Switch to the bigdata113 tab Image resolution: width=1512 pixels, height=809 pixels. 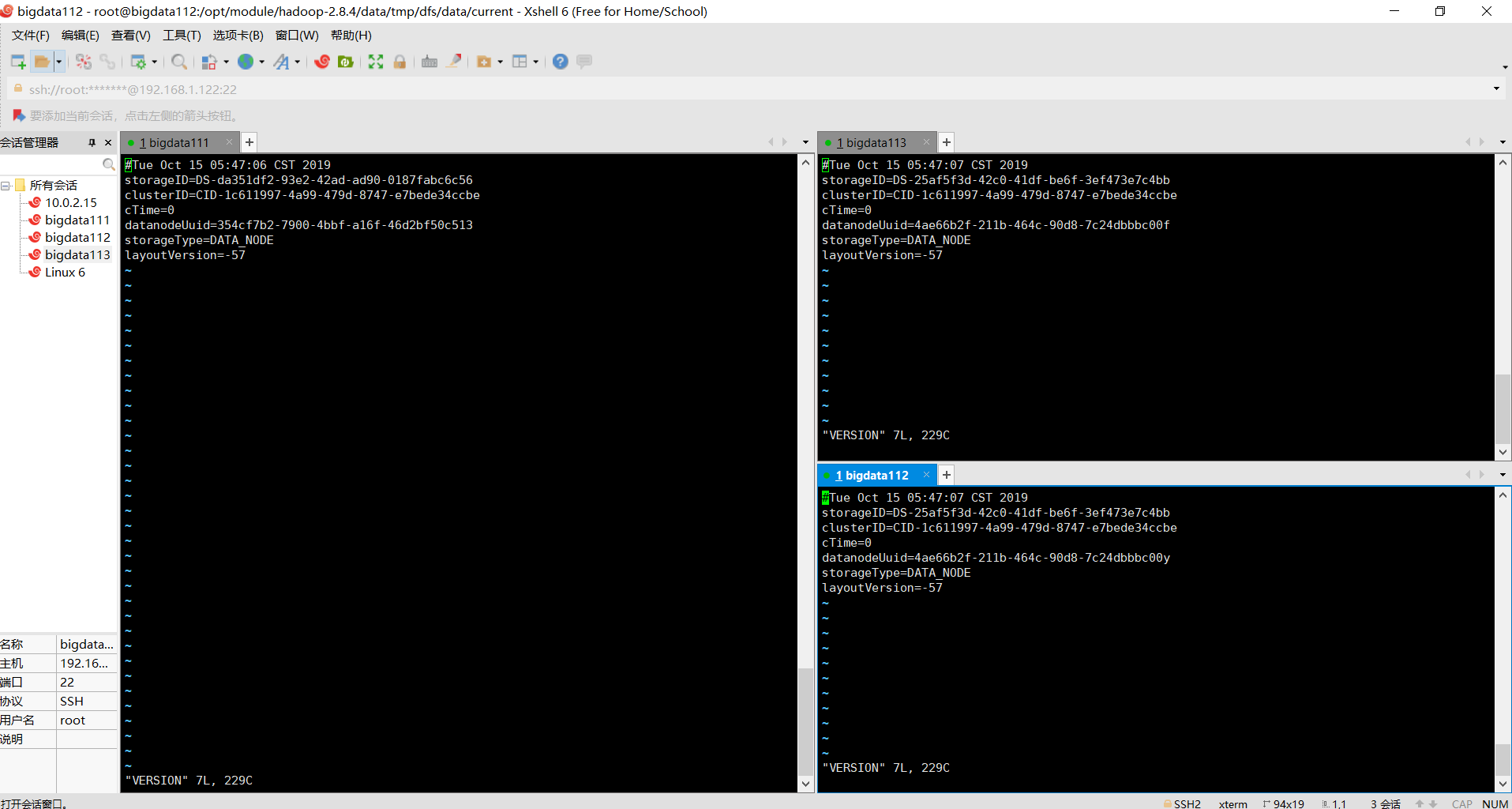[871, 143]
